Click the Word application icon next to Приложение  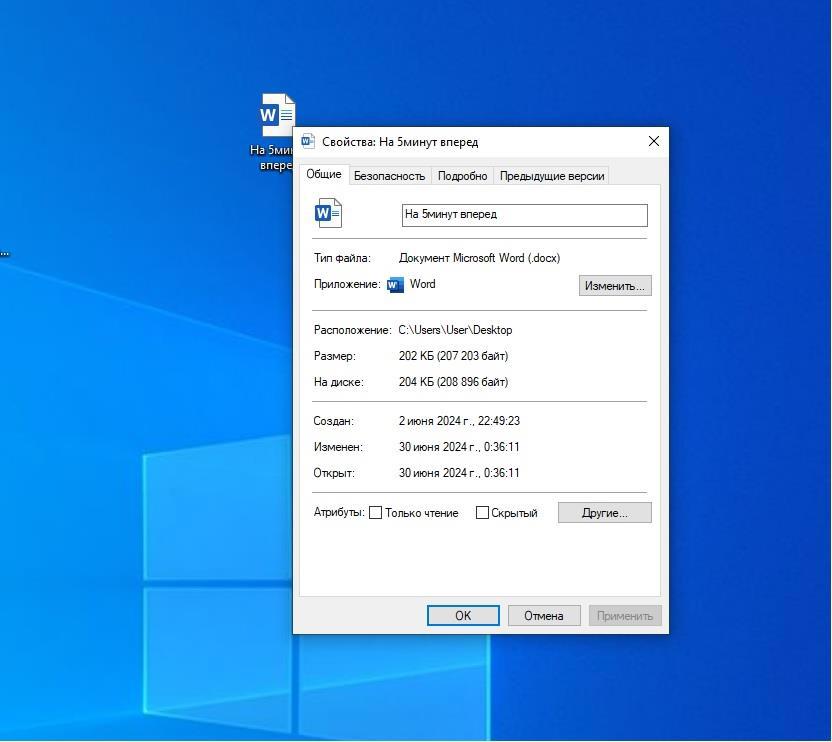[395, 285]
